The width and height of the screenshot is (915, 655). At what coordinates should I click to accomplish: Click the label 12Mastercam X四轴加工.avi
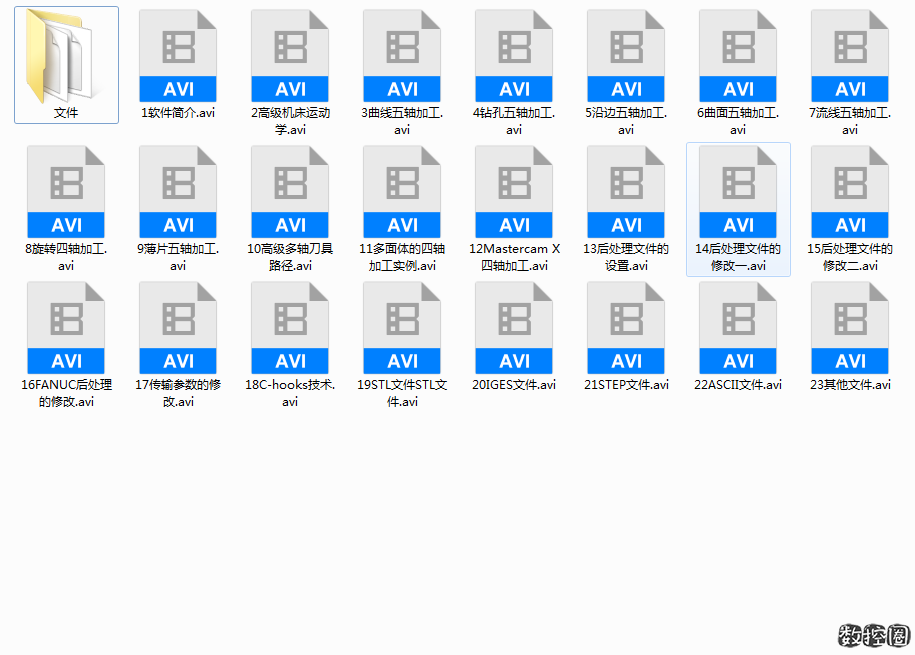coord(514,257)
